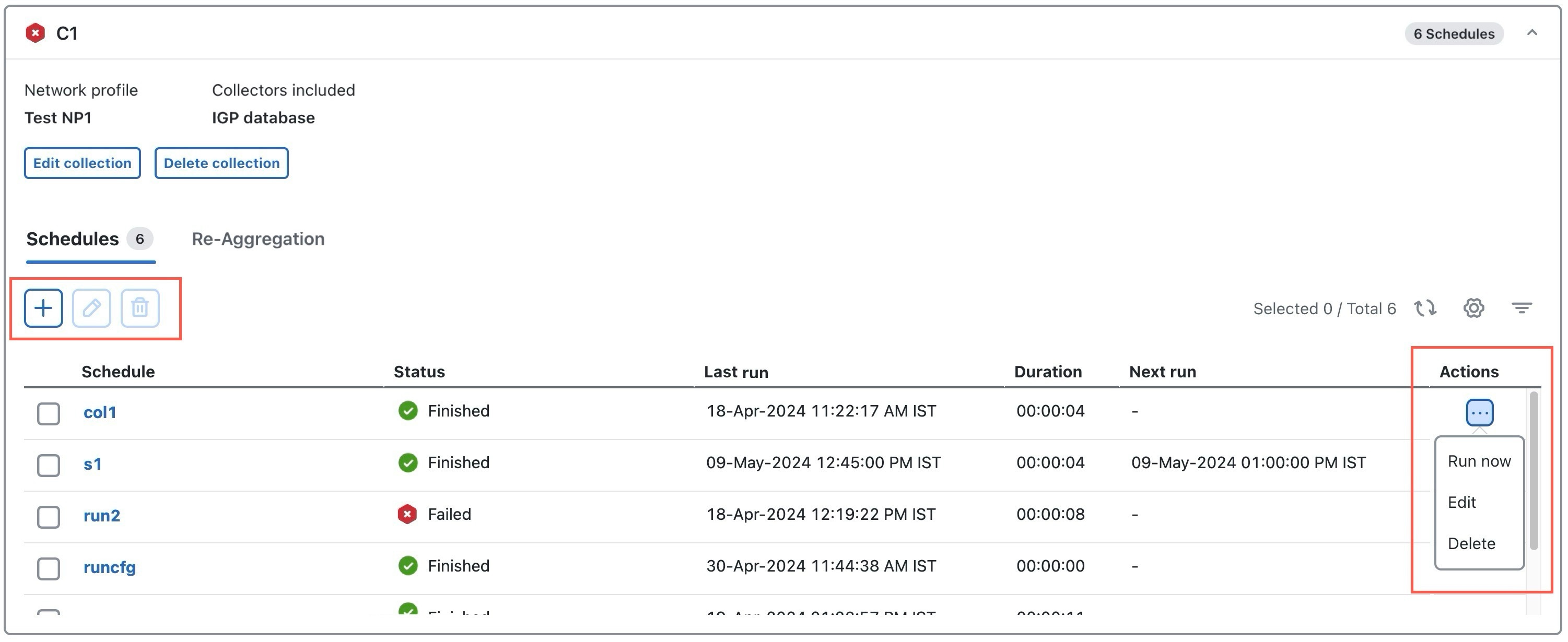Viewport: 1568px width, 642px height.
Task: Toggle the col1 actions ellipsis menu
Action: click(1479, 412)
